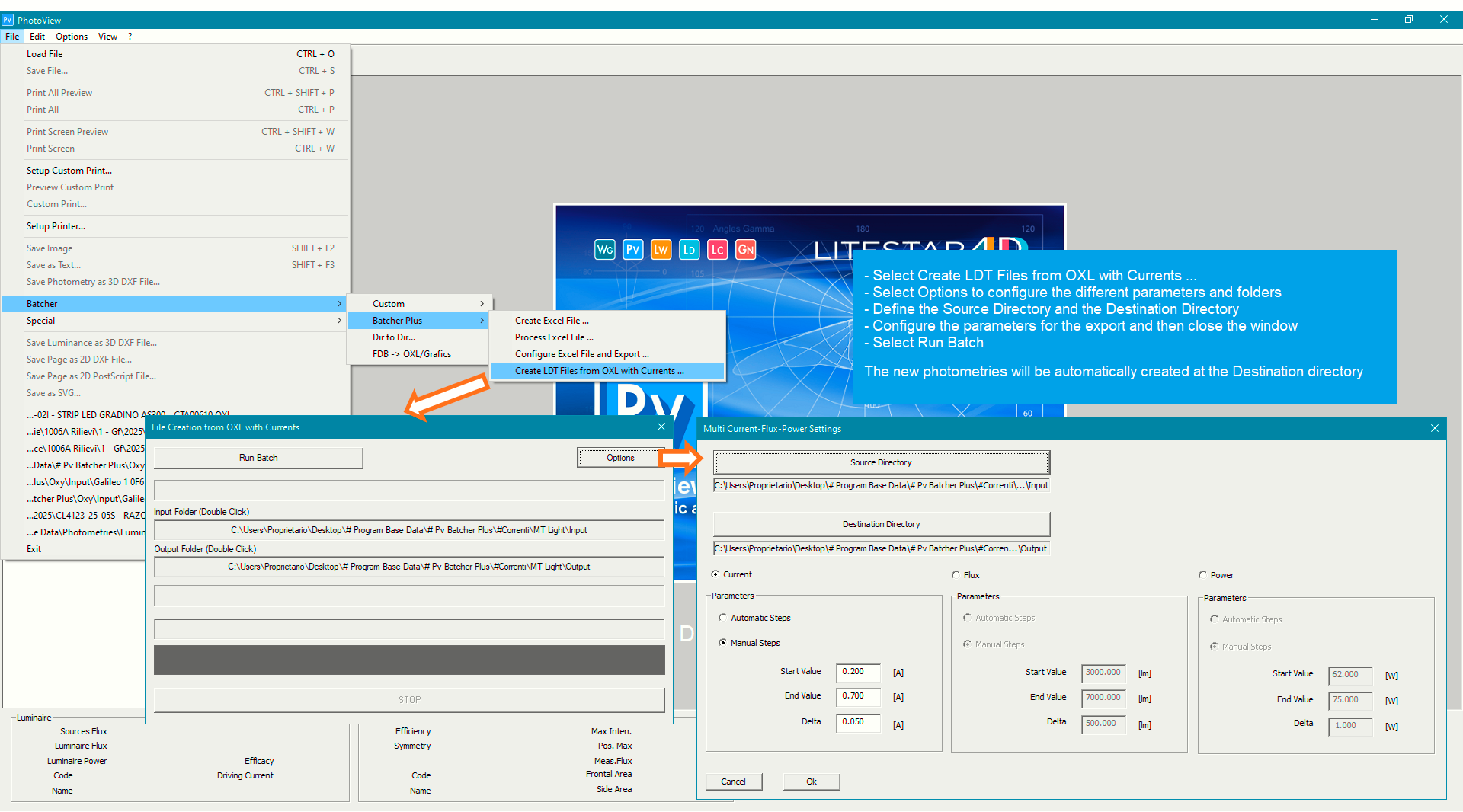
Task: Select Dir to Dir menu entry
Action: tap(418, 337)
